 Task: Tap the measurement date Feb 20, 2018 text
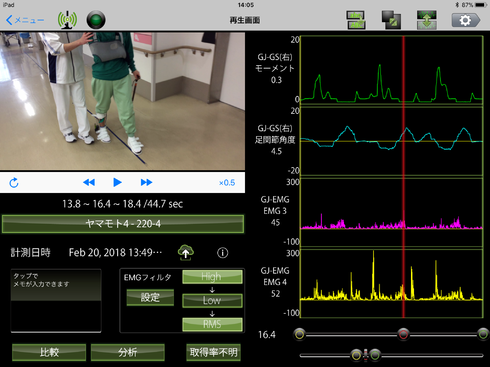point(115,253)
